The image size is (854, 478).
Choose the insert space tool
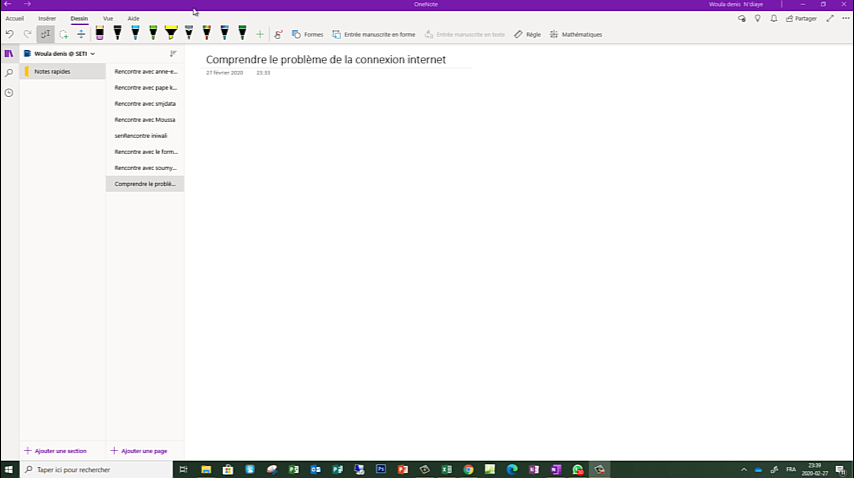point(81,34)
